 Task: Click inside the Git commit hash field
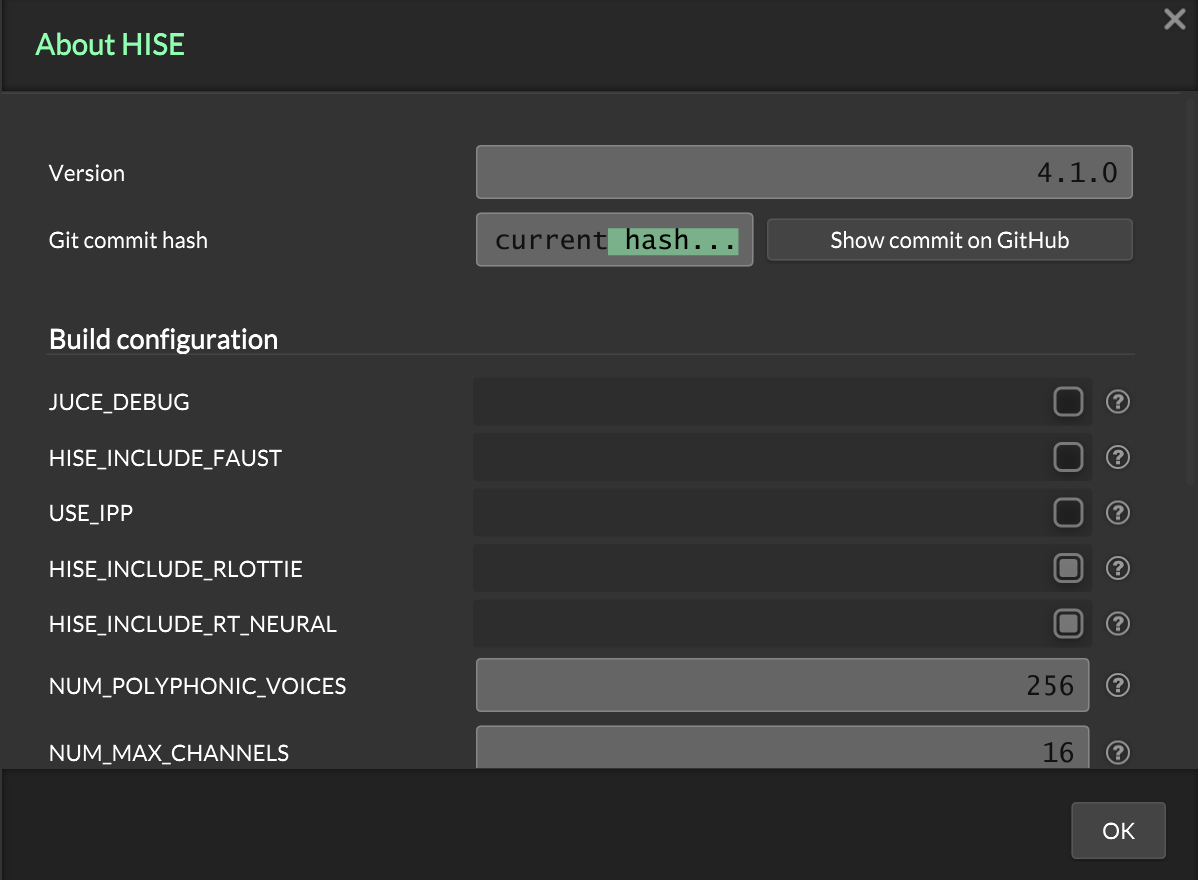pyautogui.click(x=614, y=240)
